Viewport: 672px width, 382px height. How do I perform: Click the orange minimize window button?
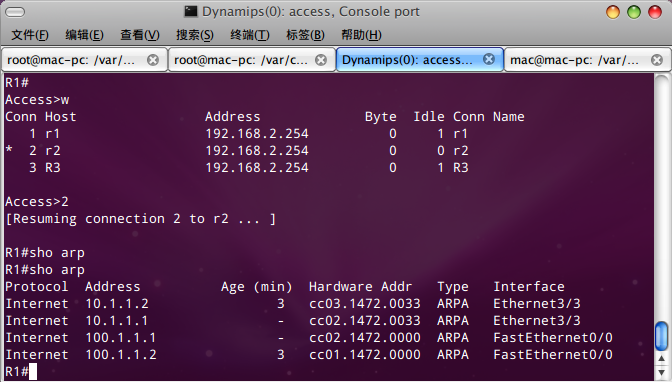(613, 12)
